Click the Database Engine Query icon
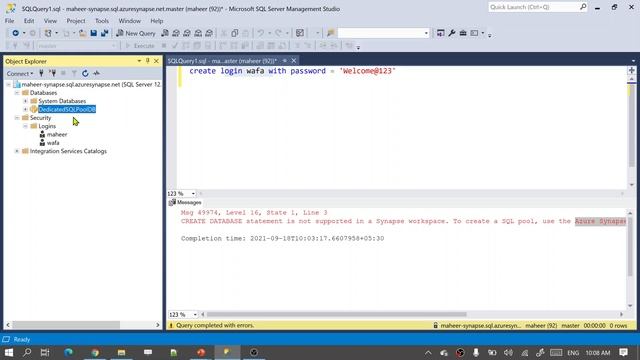Image resolution: width=640 pixels, height=360 pixels. point(165,33)
